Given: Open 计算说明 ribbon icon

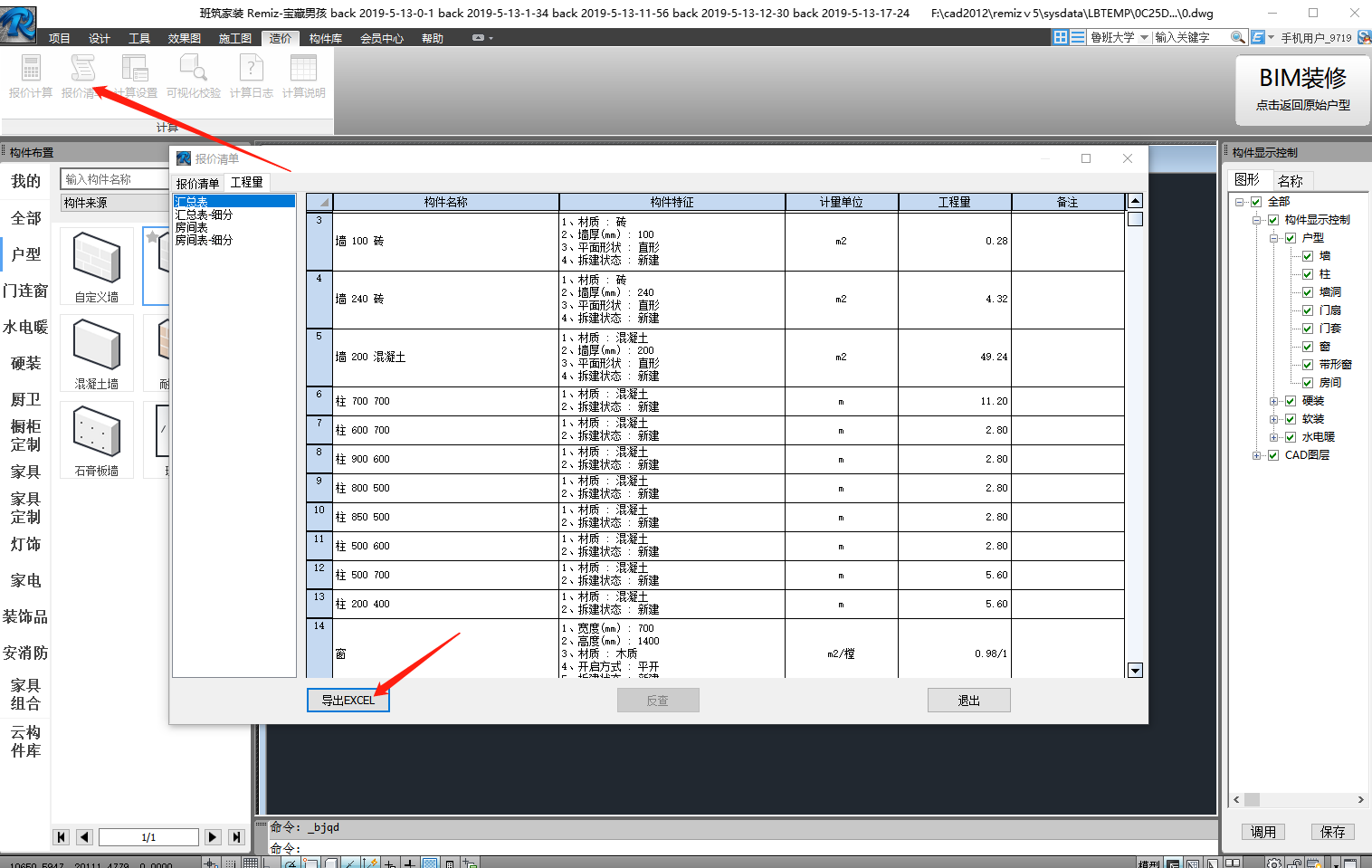Looking at the screenshot, I should tap(303, 76).
